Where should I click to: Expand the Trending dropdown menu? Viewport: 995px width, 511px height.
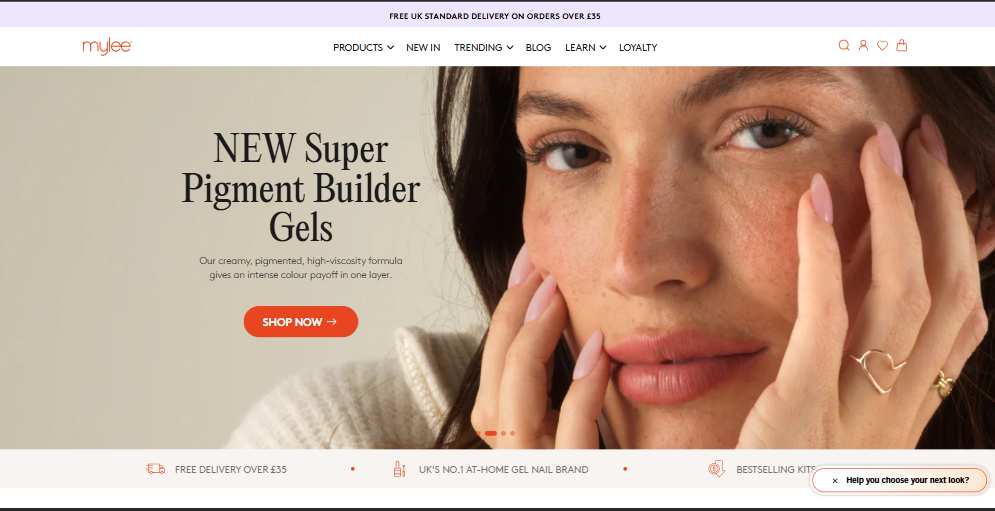[x=484, y=48]
